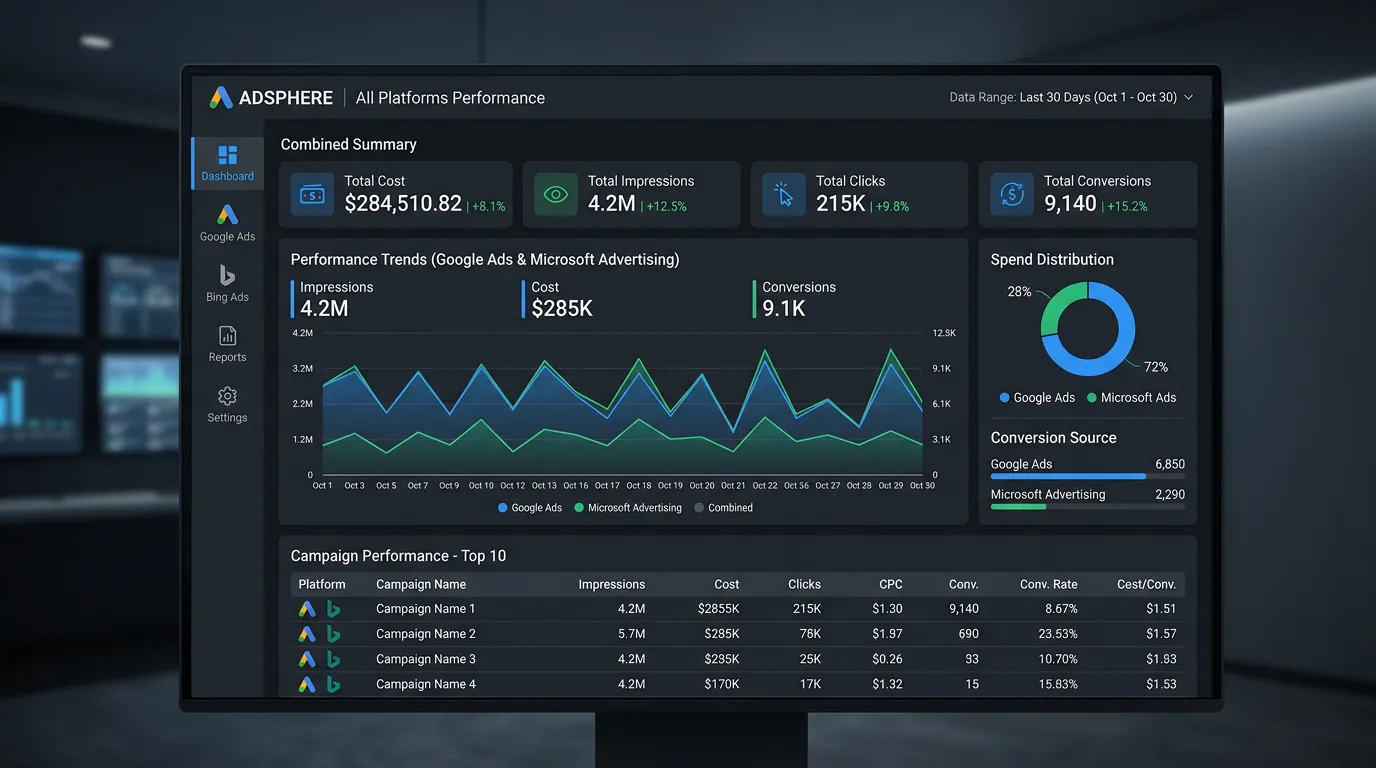Click the Total Clicks cursor icon
1376x768 pixels.
pyautogui.click(x=784, y=194)
